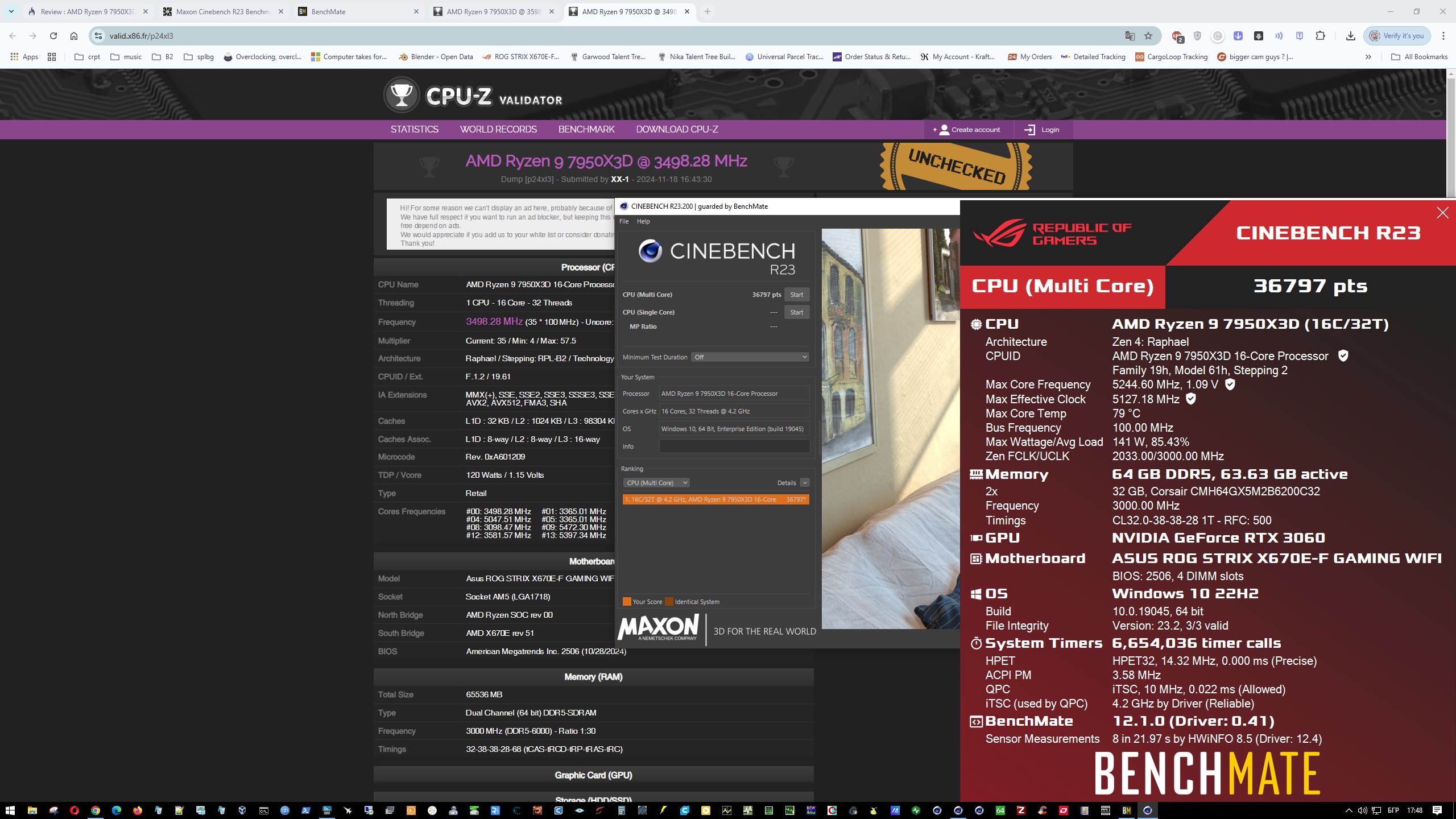
Task: Close the BenchMate result overlay with X
Action: pyautogui.click(x=1442, y=213)
